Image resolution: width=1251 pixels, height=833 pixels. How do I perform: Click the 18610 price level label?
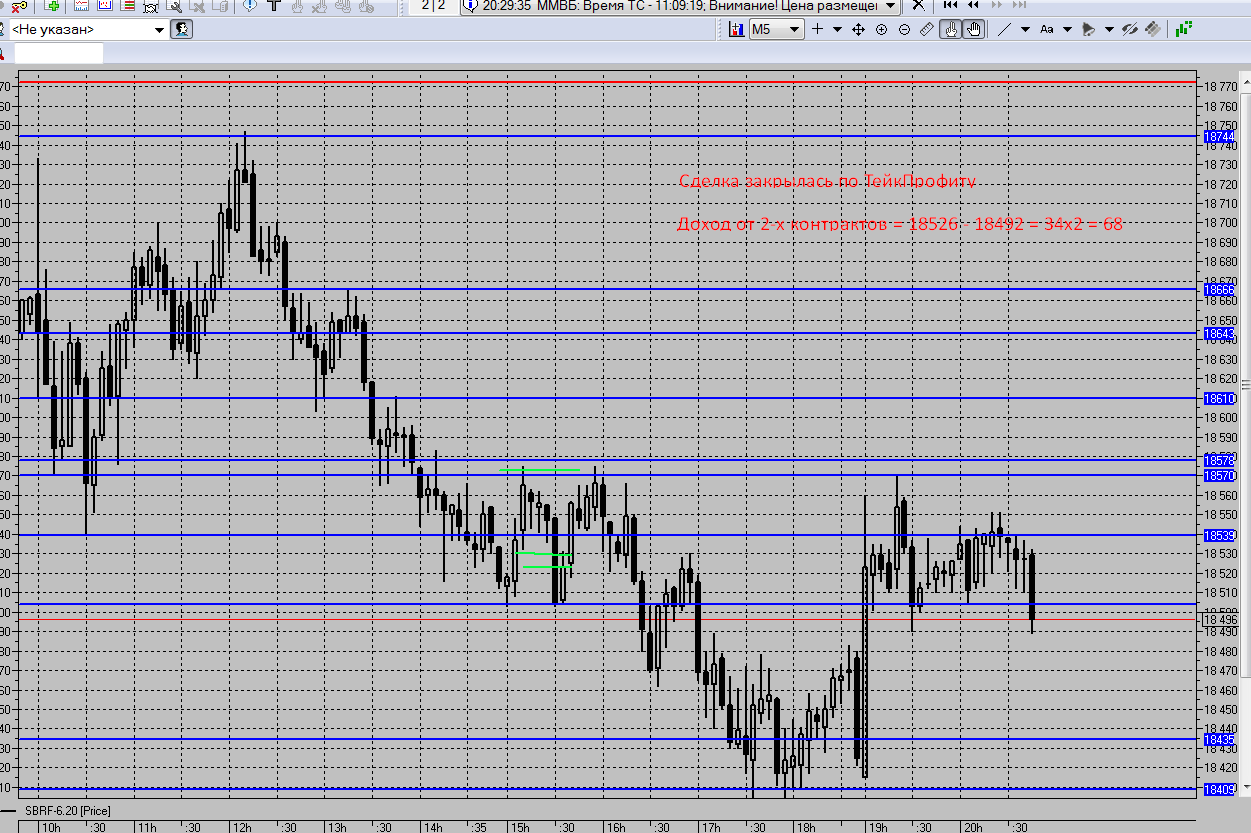(1219, 398)
